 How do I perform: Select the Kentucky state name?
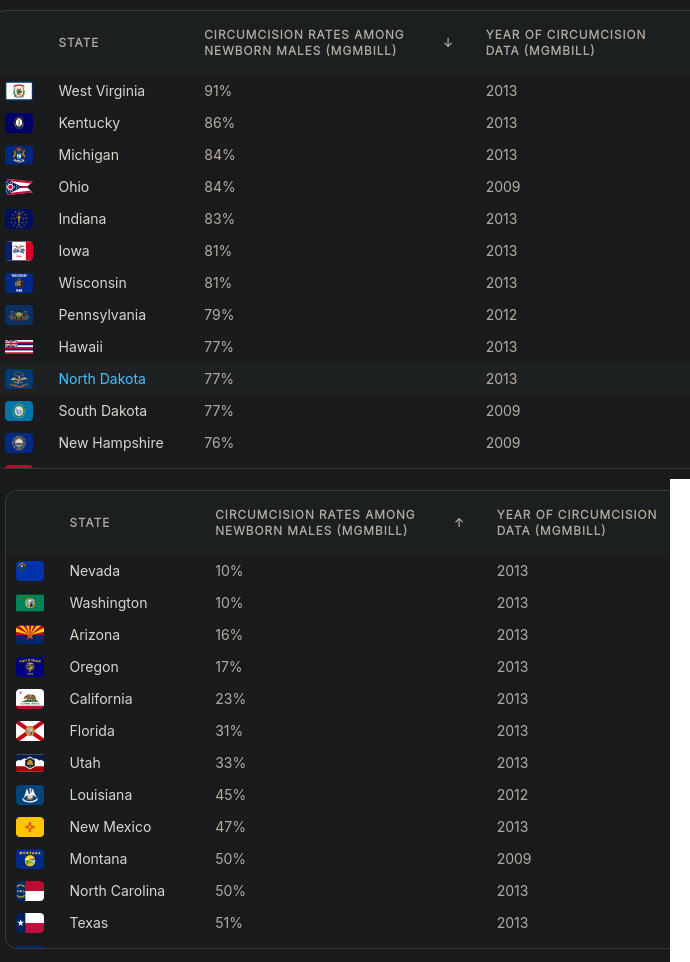pos(89,123)
